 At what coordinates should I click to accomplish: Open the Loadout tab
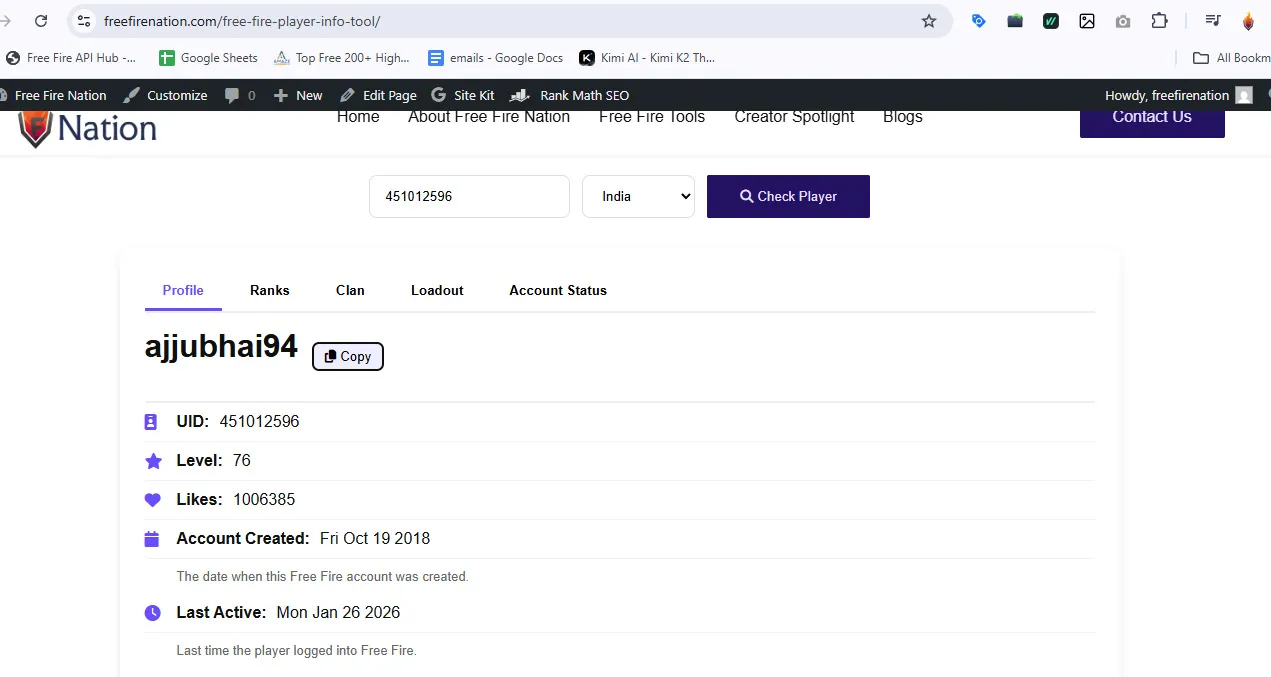pyautogui.click(x=437, y=290)
